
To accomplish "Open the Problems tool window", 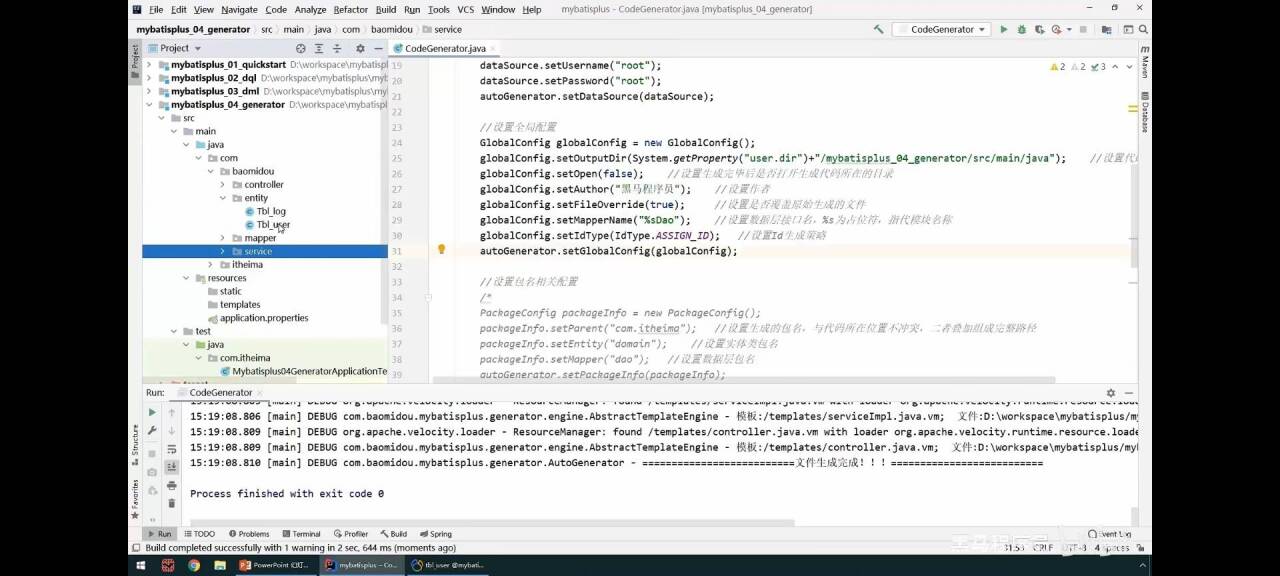I will coord(249,534).
